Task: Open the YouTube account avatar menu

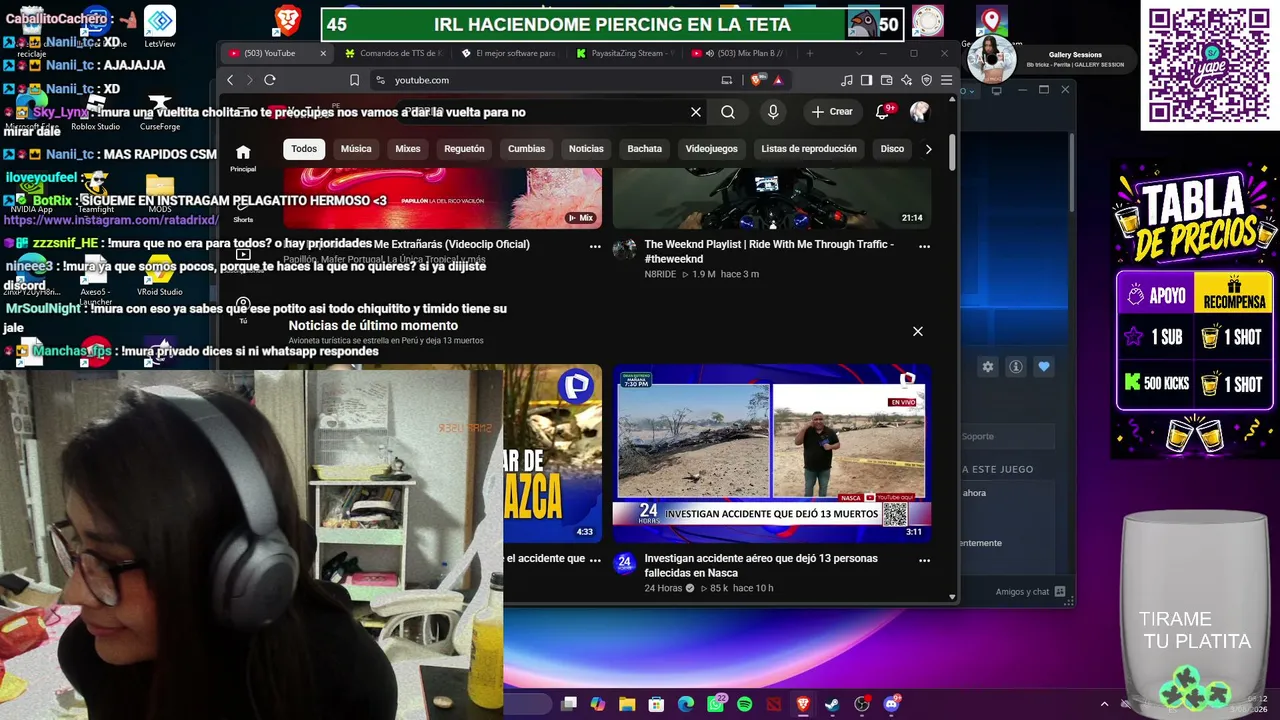Action: [919, 112]
